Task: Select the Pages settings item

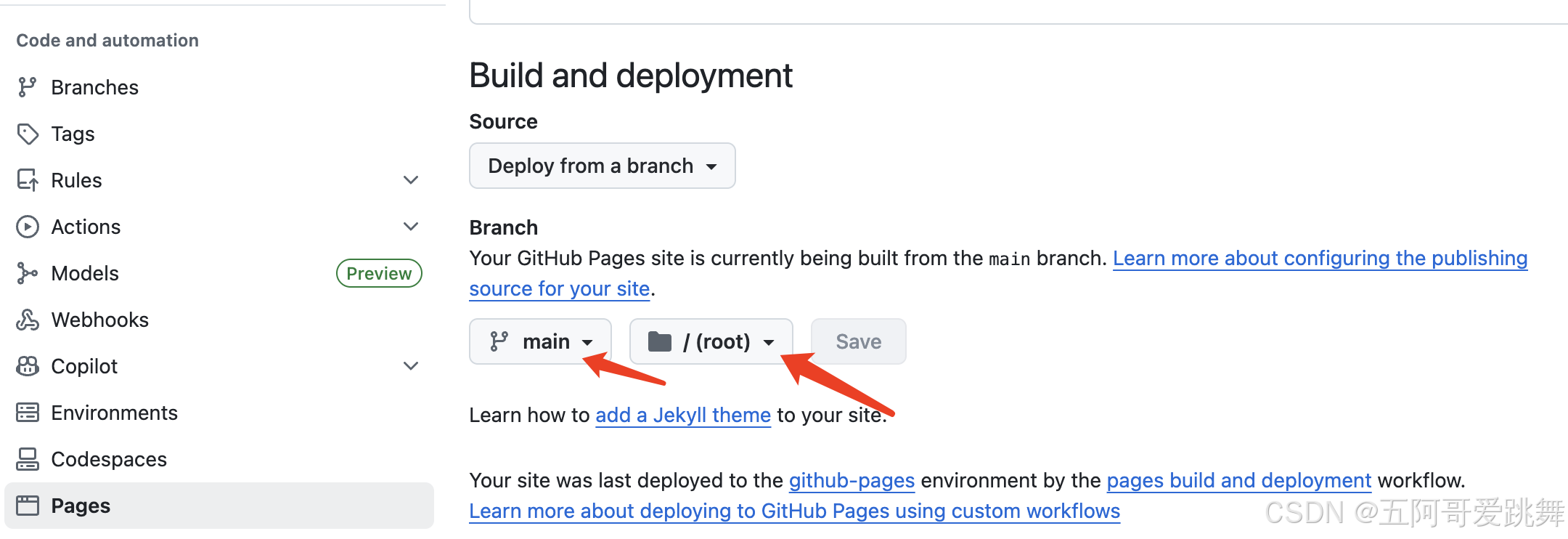Action: point(219,506)
